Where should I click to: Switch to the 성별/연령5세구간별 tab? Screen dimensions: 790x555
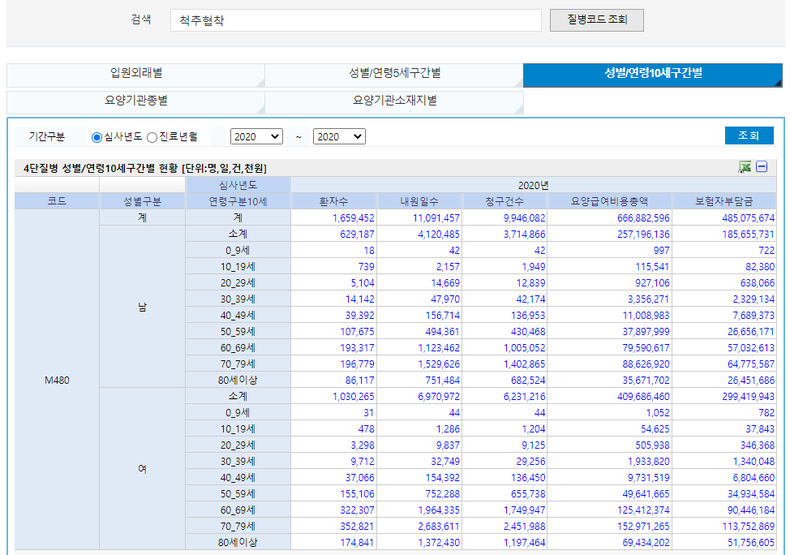pos(394,74)
